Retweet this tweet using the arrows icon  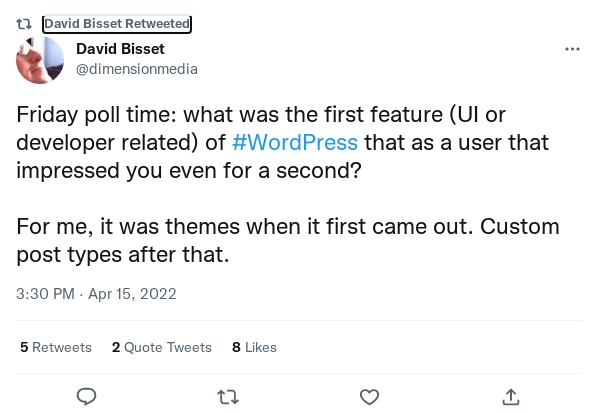228,397
